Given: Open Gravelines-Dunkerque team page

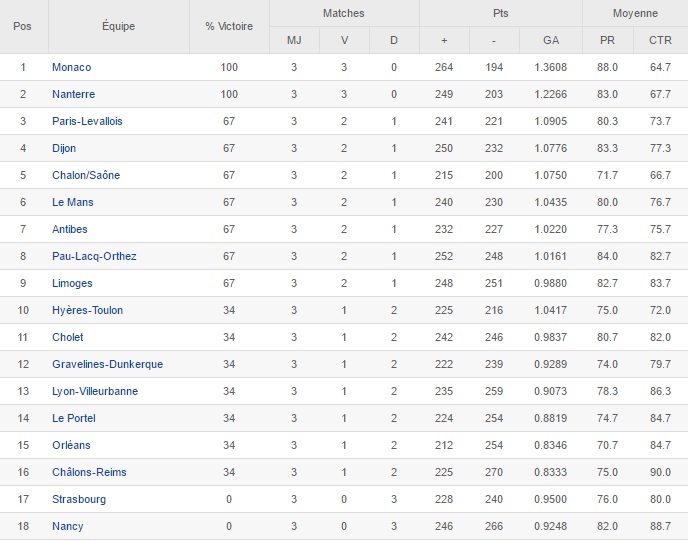Looking at the screenshot, I should 107,364.
